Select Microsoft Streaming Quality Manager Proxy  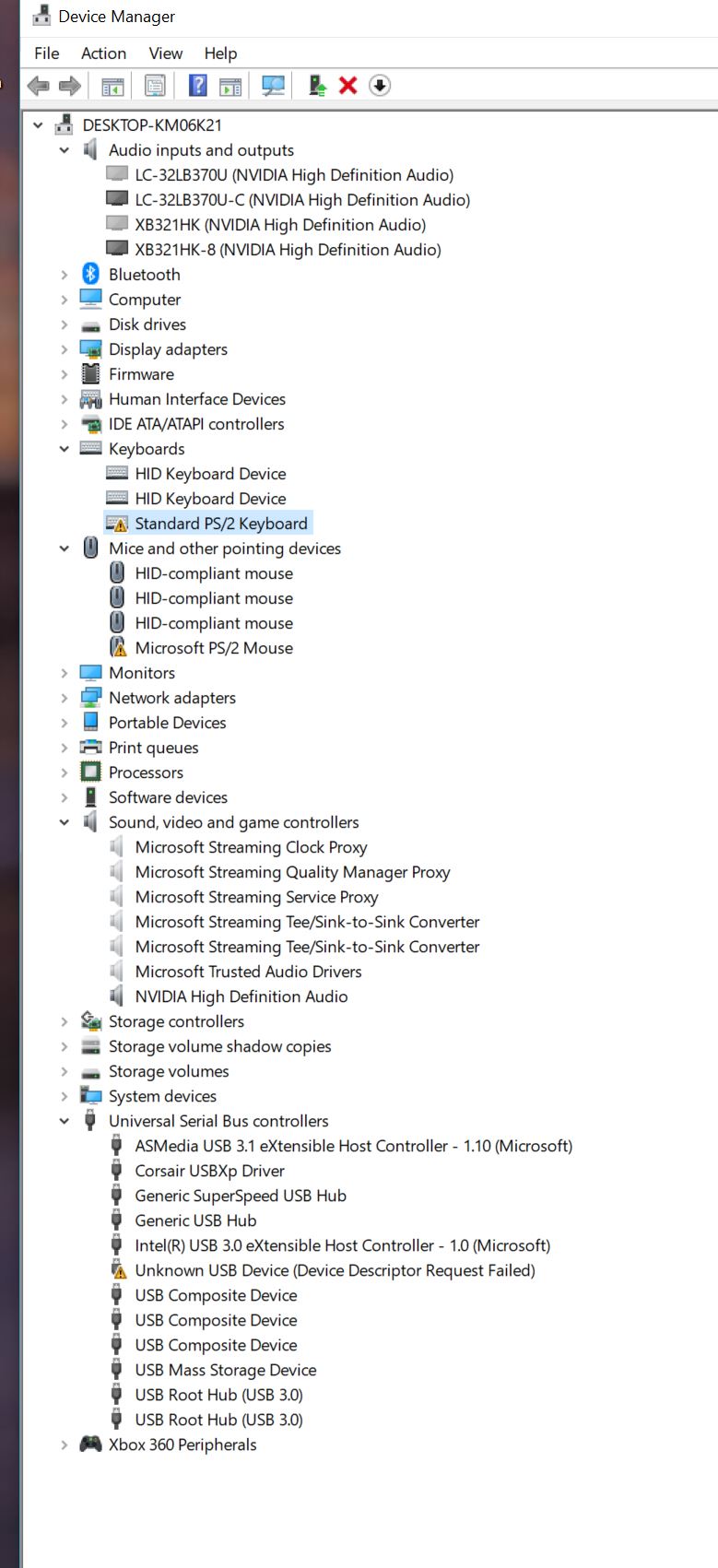point(292,872)
